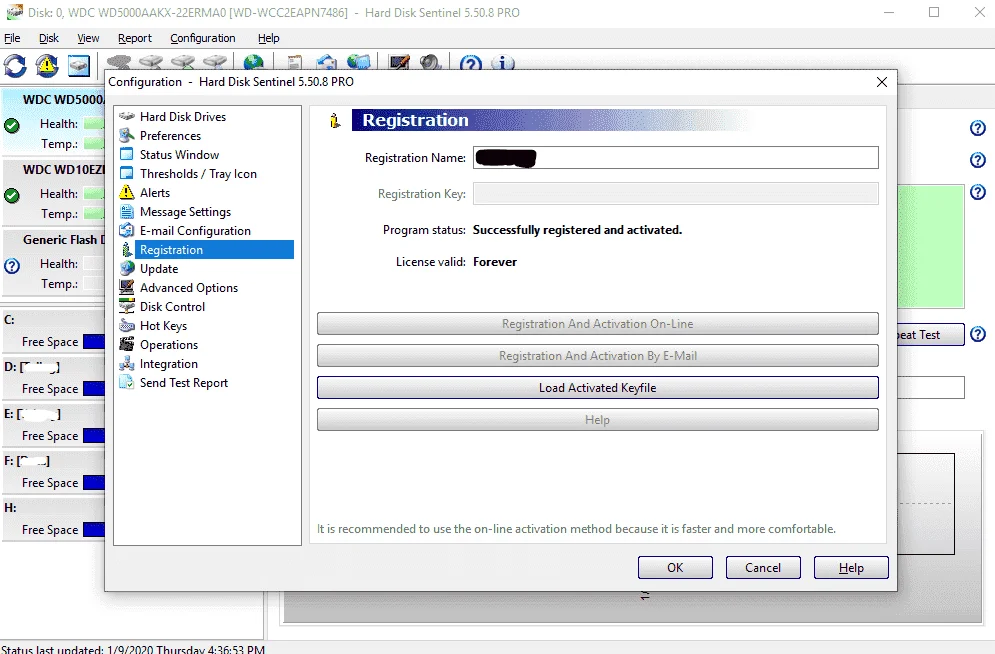Open the View menu

[x=88, y=38]
